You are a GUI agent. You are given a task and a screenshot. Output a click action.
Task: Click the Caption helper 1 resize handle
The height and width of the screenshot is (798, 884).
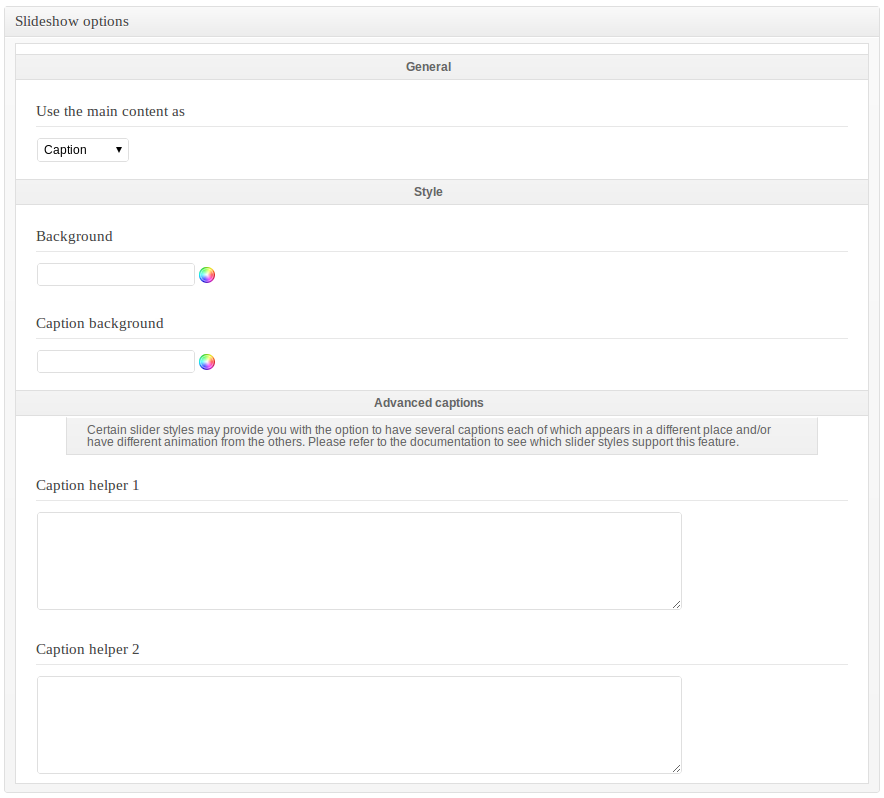[x=676, y=604]
